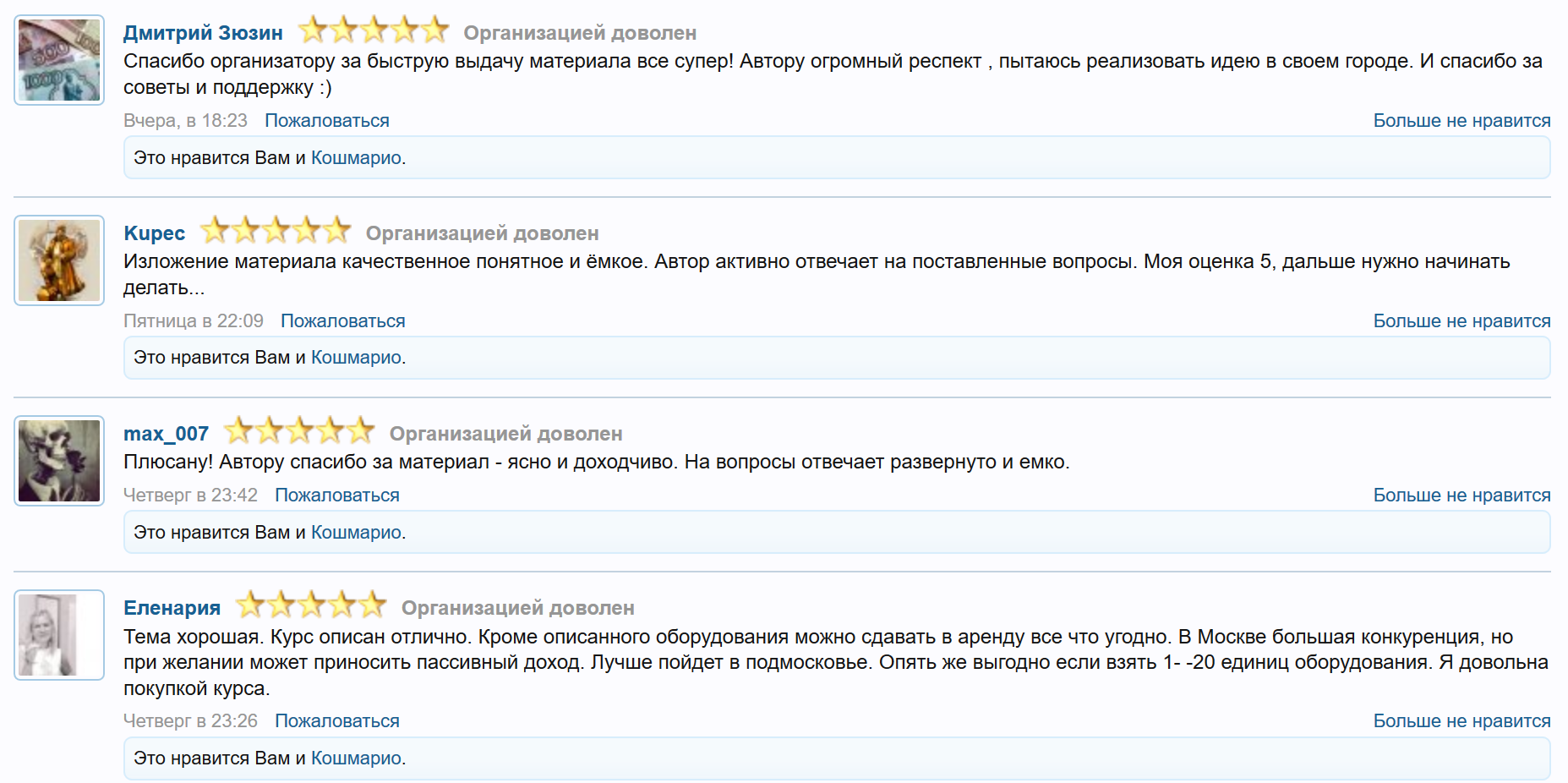Click Пожаловаться under Kupec's review
Screen dimensions: 1568x783
tap(343, 321)
